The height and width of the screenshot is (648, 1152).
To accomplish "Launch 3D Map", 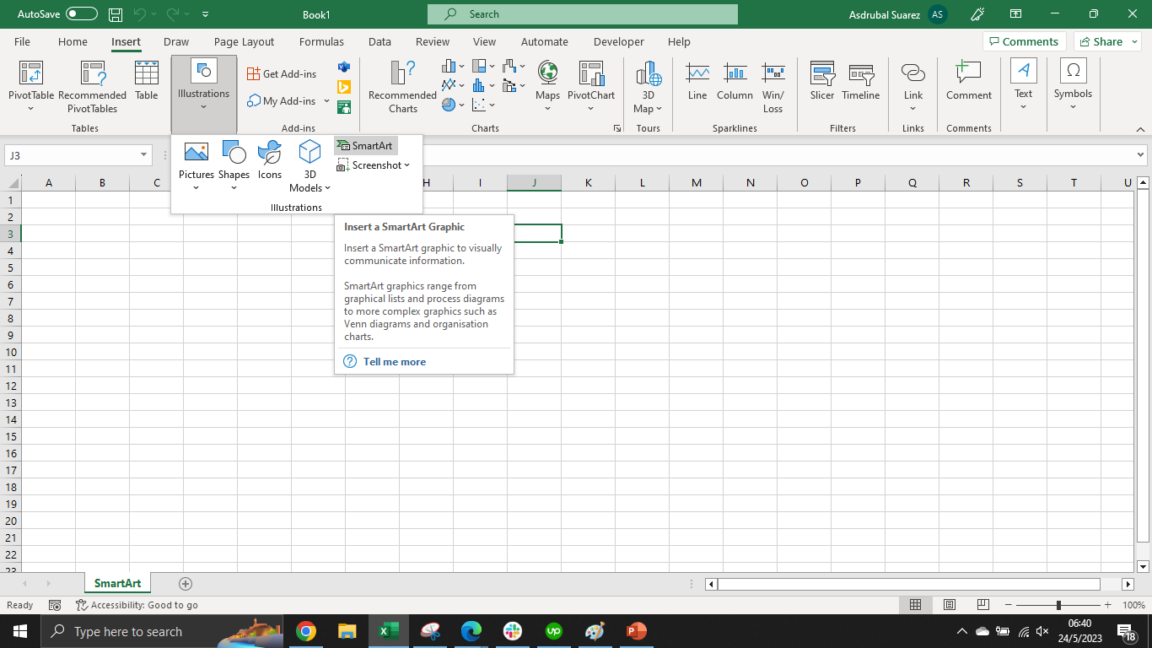I will (647, 85).
